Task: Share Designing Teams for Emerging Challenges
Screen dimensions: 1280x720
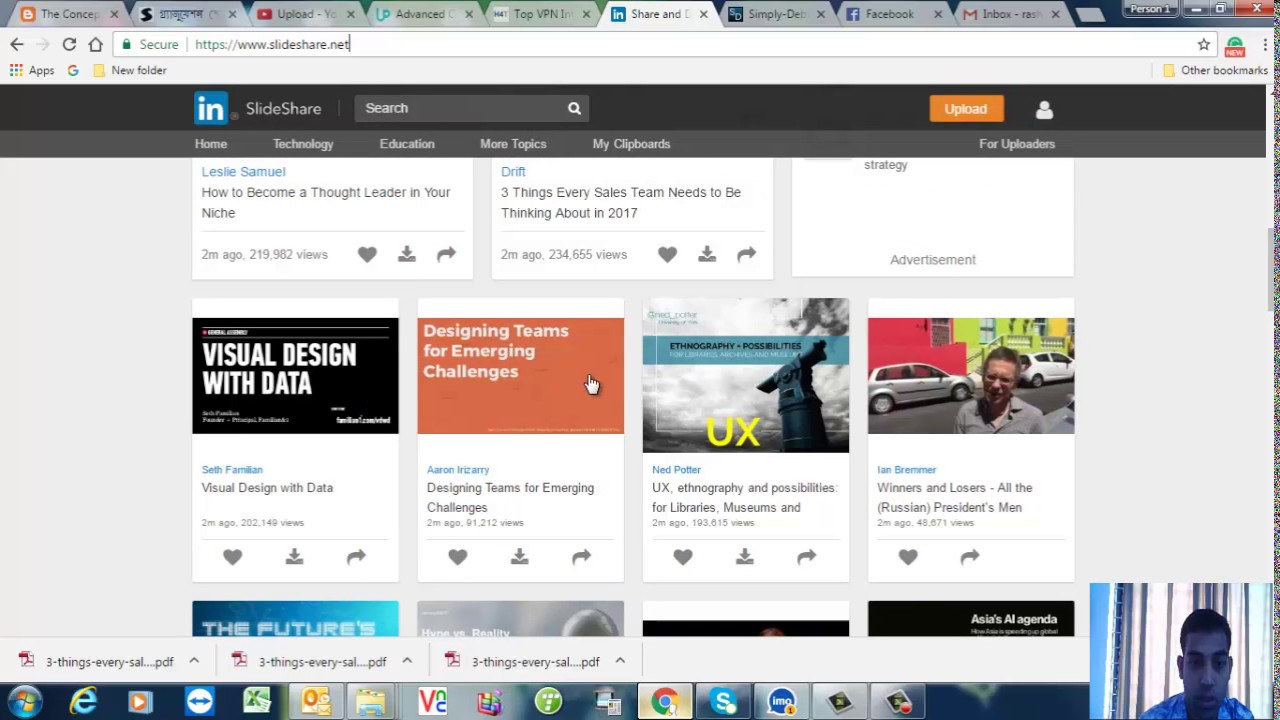Action: [581, 557]
